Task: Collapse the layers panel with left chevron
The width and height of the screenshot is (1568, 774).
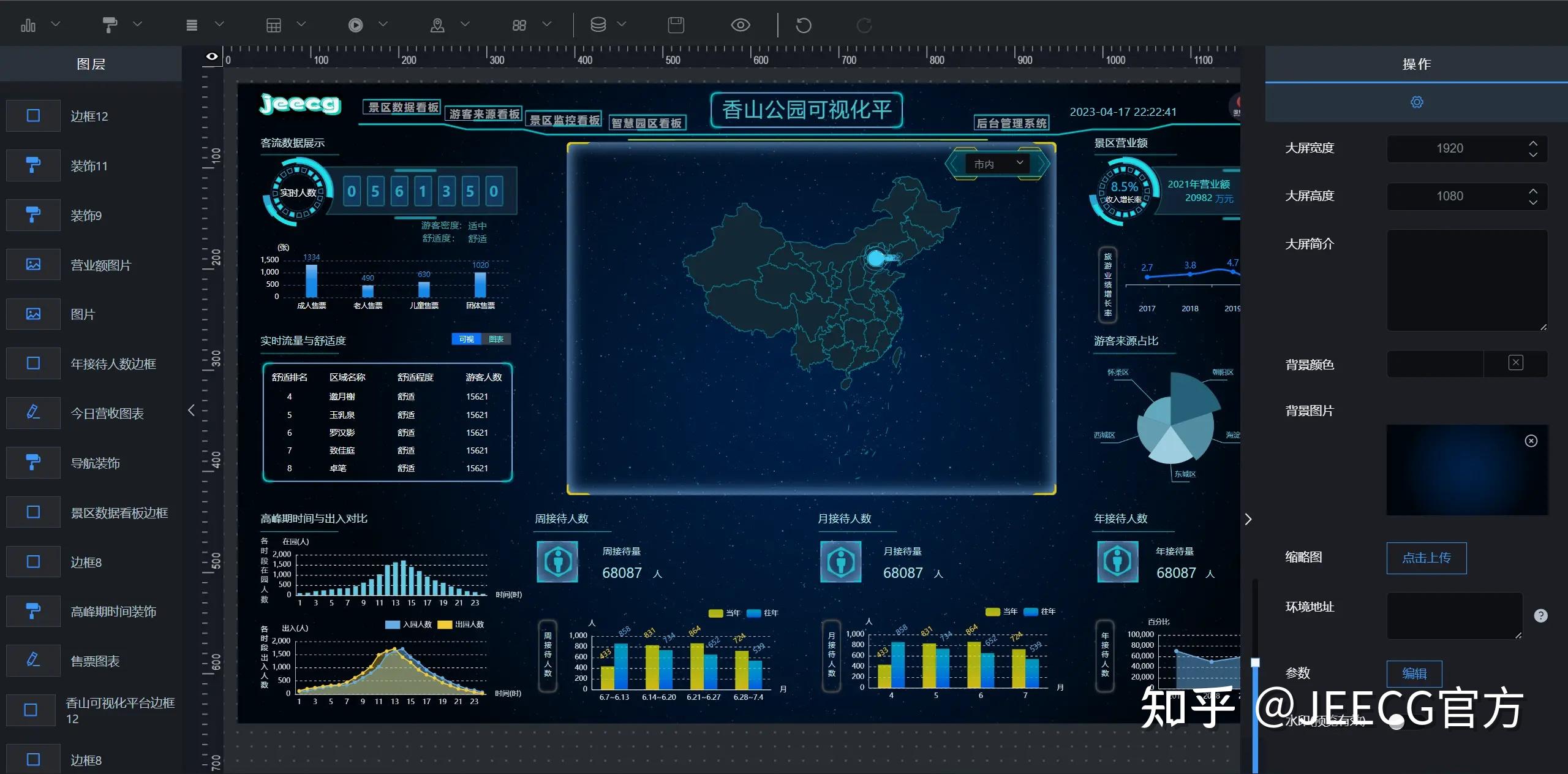Action: 191,410
